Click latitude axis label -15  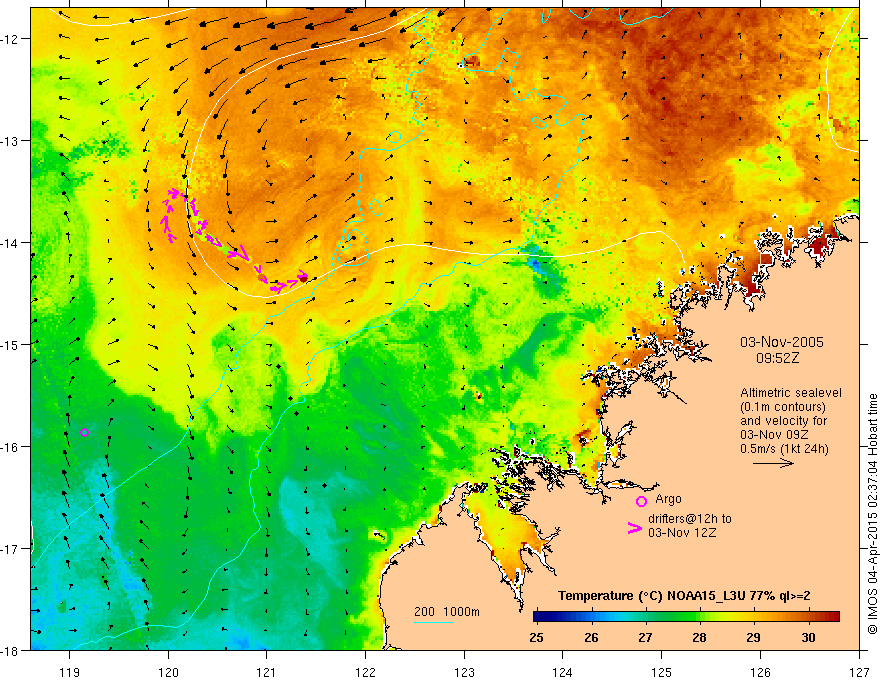(x=10, y=344)
